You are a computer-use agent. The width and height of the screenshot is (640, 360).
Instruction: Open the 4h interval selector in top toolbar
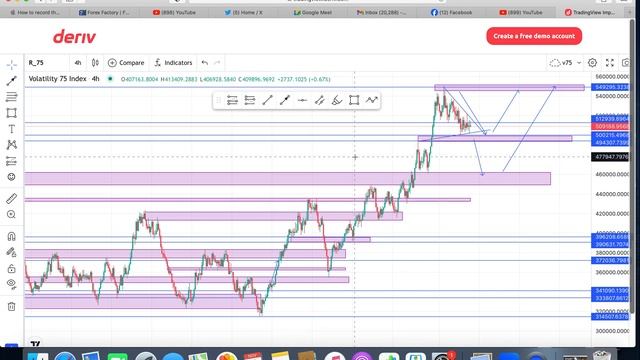pyautogui.click(x=78, y=63)
